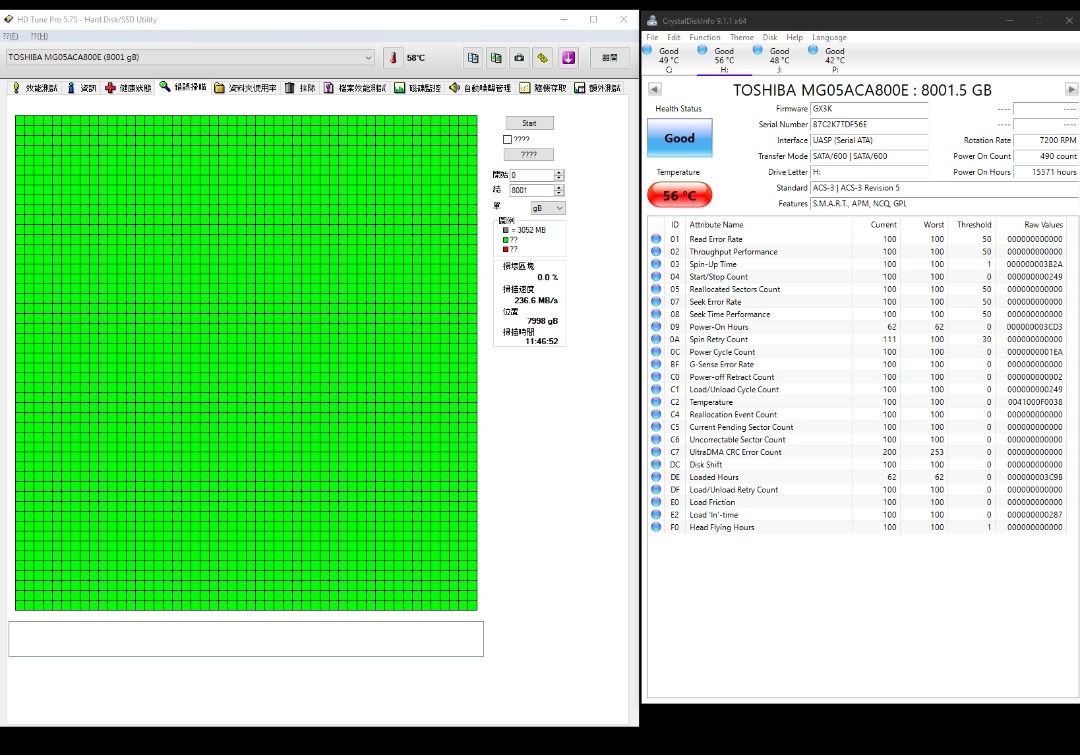Click the camera screenshot icon in HD Tune
This screenshot has height=755, width=1080.
519,58
